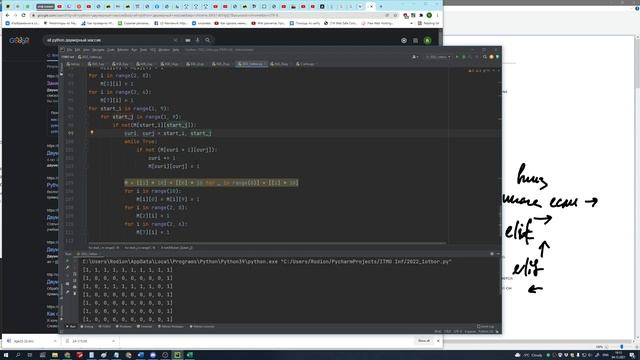Screen dimensions: 640x360
Task: Open the Help menu in PyCharm
Action: [176, 50]
